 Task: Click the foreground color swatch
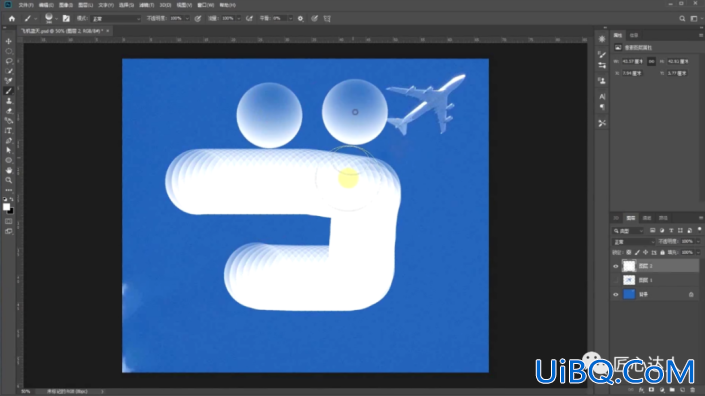(x=6, y=207)
